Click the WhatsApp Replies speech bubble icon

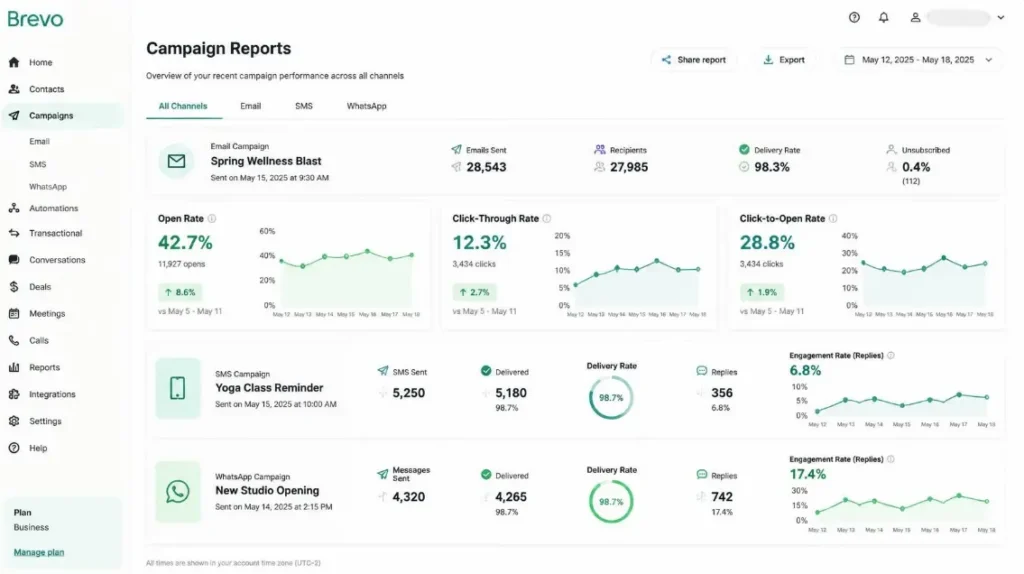click(701, 475)
